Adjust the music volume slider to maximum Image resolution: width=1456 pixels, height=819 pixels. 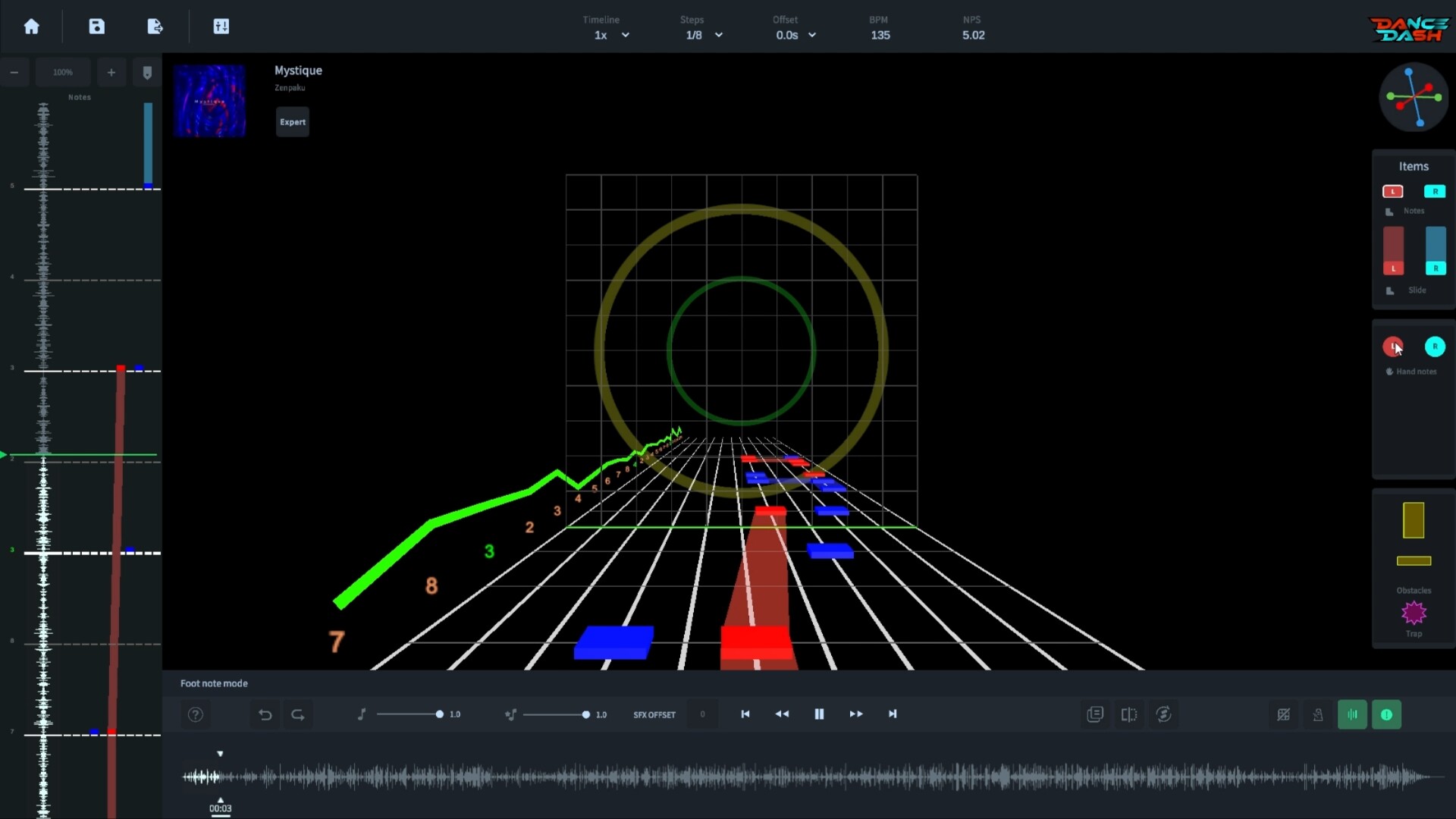440,714
